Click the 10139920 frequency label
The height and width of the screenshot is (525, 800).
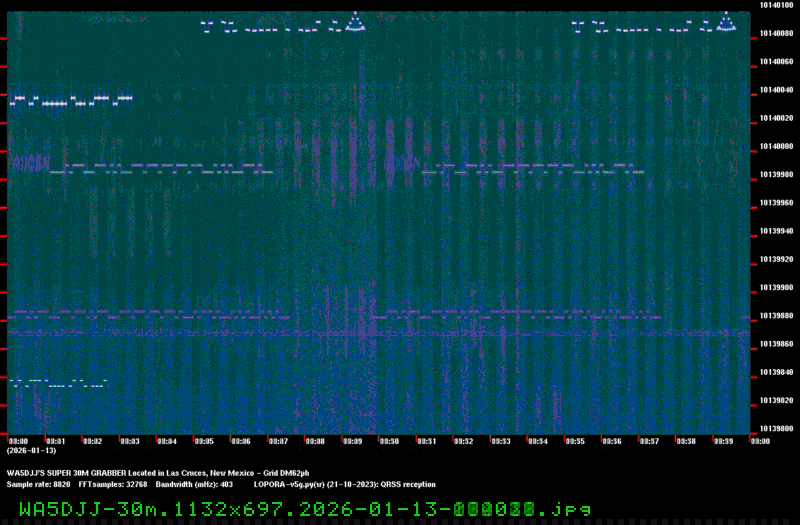777,259
